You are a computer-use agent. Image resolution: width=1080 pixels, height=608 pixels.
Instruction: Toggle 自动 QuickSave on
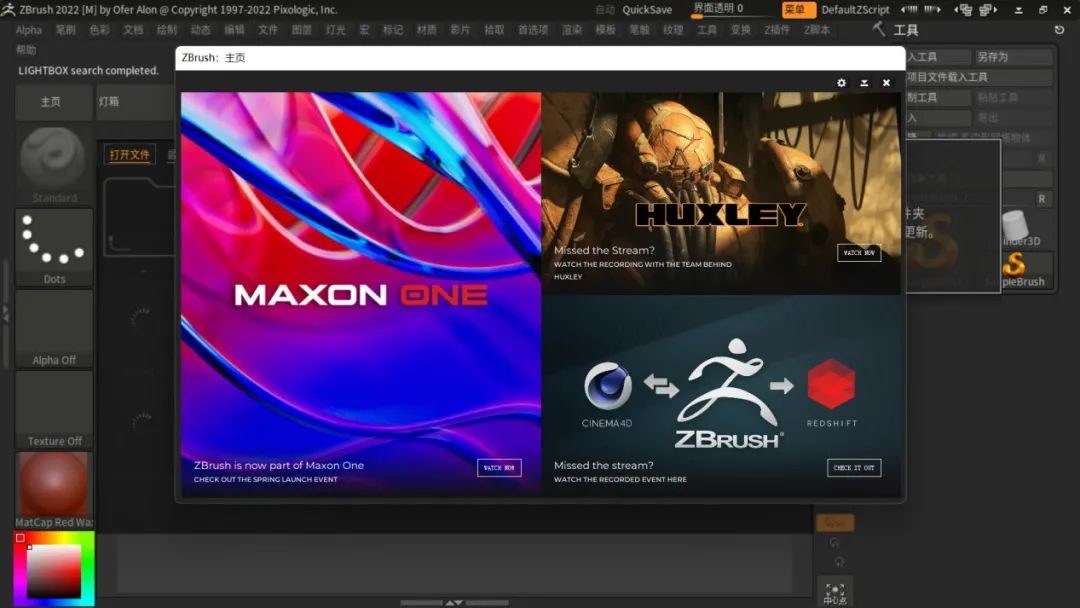click(x=604, y=9)
